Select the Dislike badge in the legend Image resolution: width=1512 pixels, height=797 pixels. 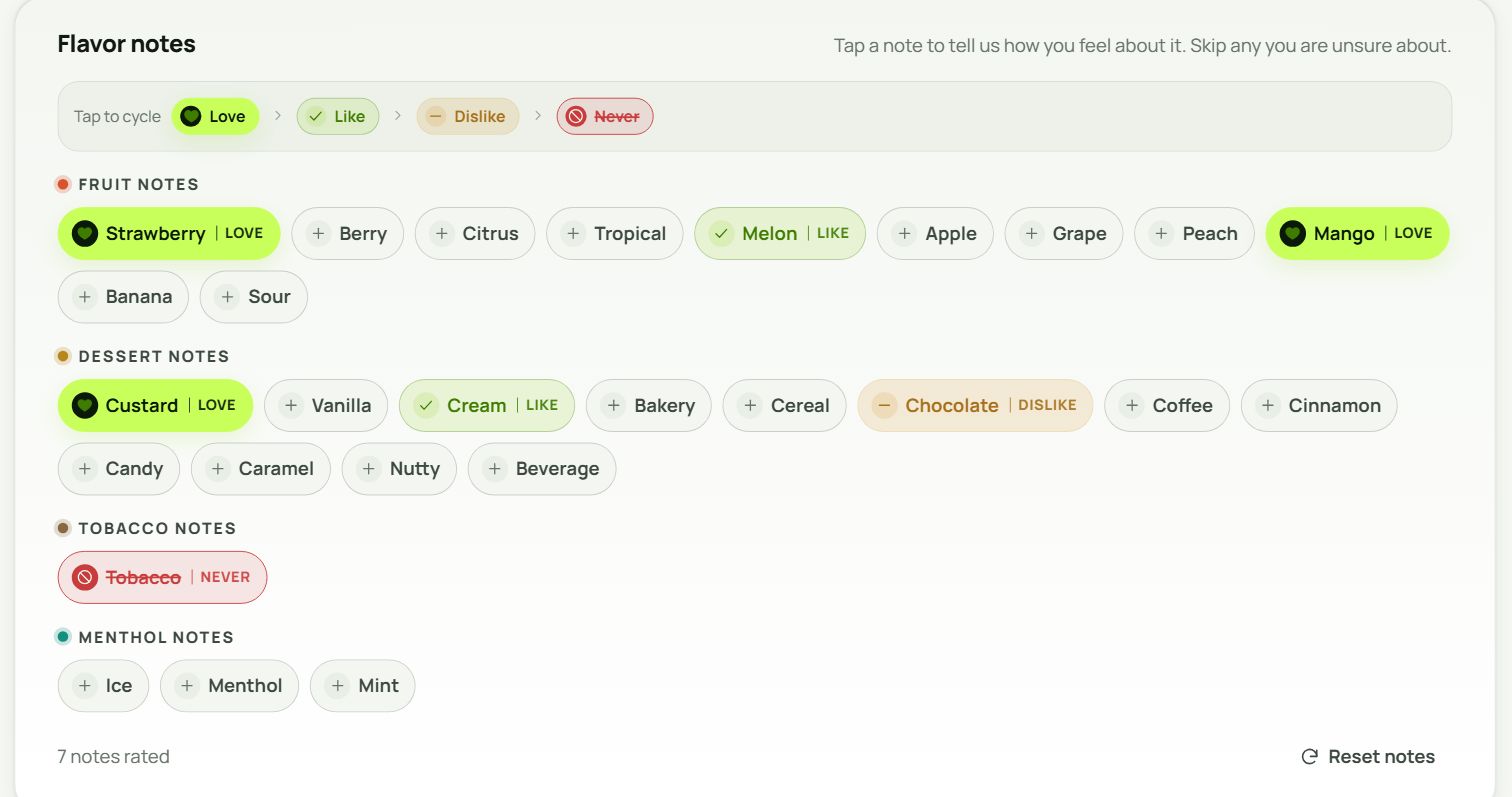click(x=468, y=116)
